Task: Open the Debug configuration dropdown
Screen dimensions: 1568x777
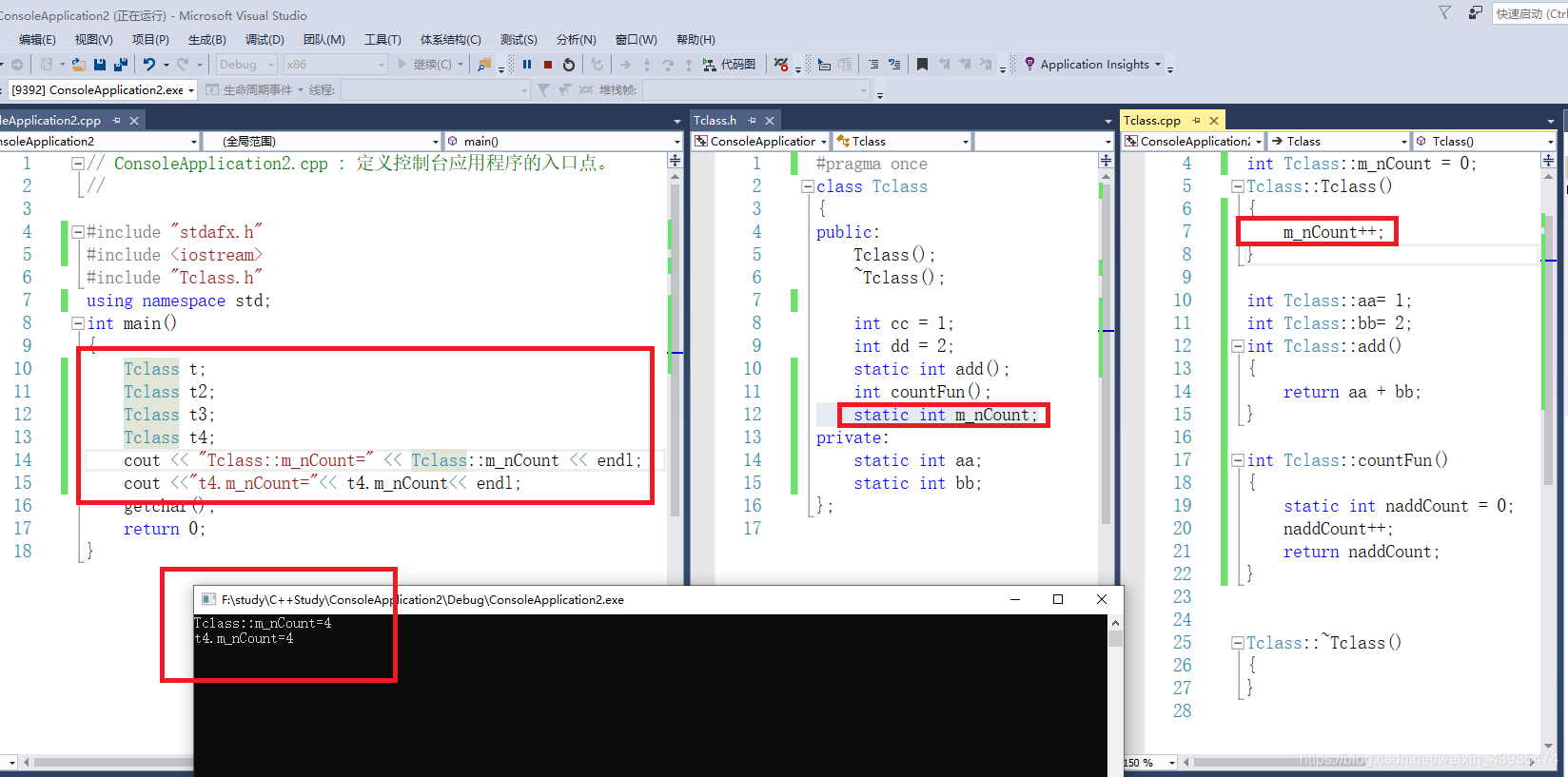Action: pyautogui.click(x=246, y=65)
